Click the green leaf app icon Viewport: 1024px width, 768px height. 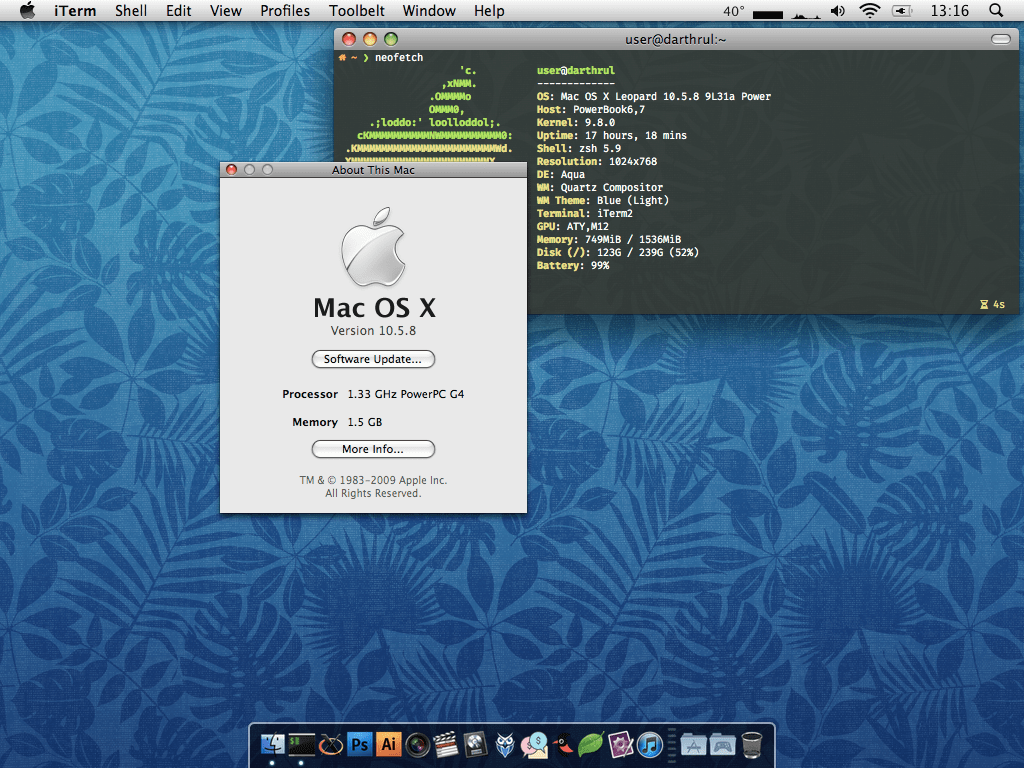[591, 744]
